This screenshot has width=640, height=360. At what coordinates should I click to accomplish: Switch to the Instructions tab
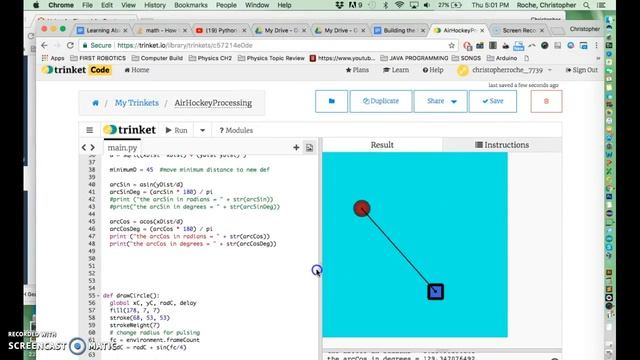[x=502, y=145]
